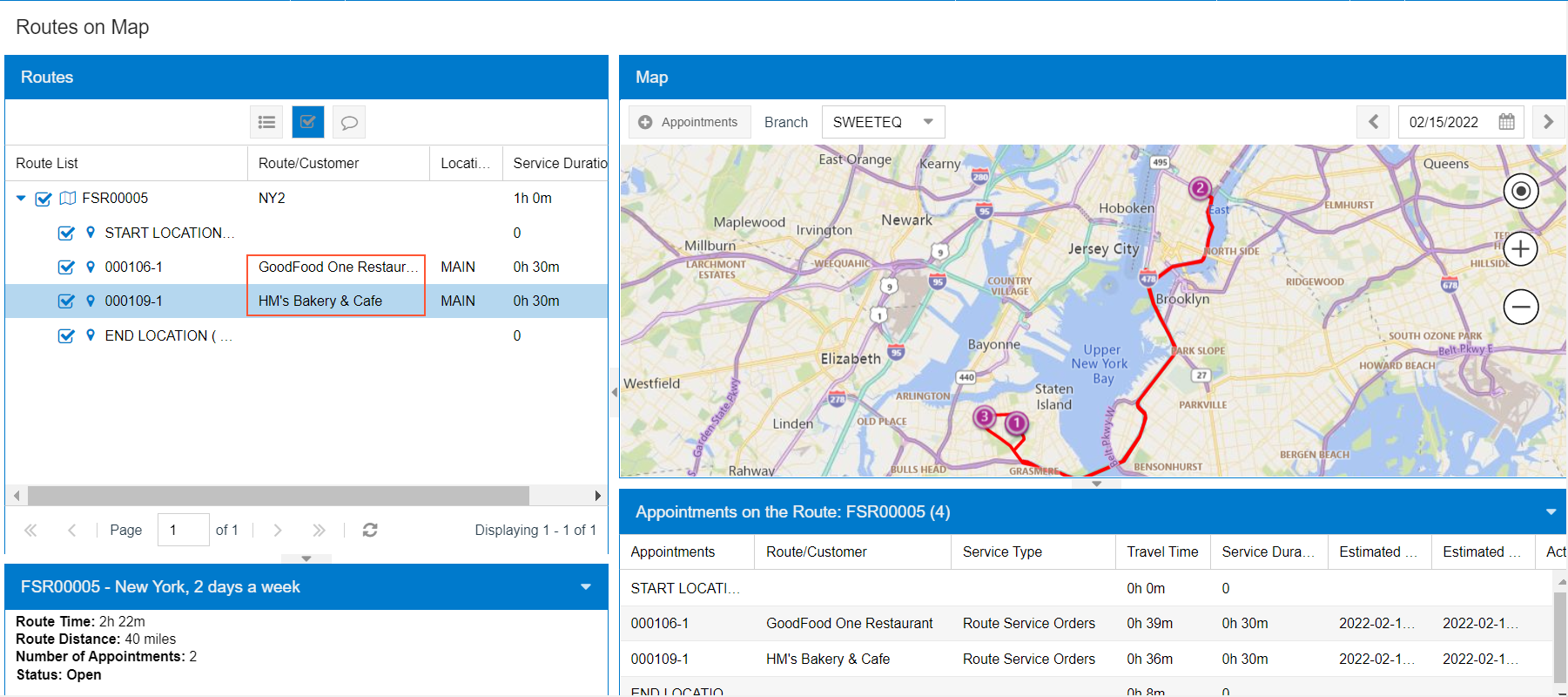Click the Appointments button above the map
This screenshot has width=1568, height=697.
click(x=690, y=122)
